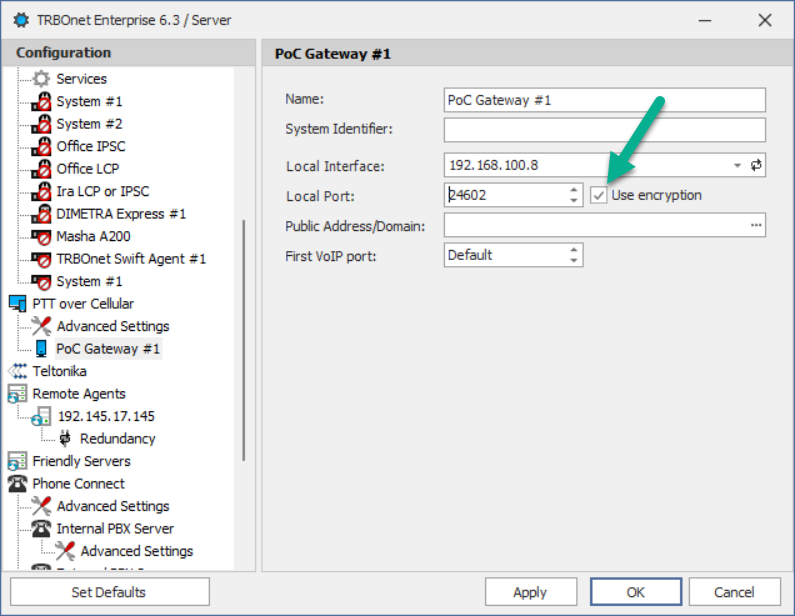Select PoC Gateway #1 tree item
This screenshot has height=616, width=795.
click(108, 349)
